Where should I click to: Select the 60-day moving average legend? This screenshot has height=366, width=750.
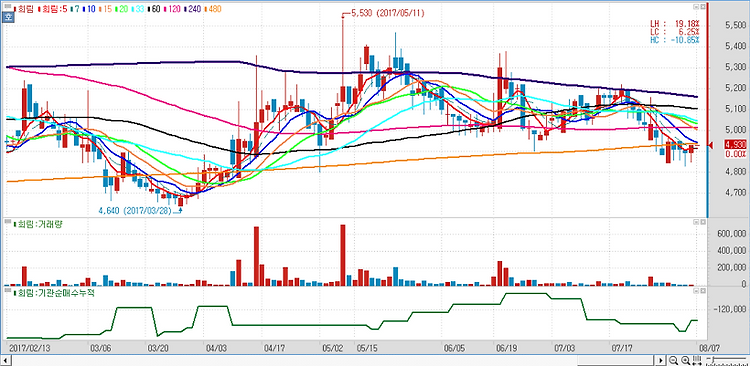pos(153,9)
